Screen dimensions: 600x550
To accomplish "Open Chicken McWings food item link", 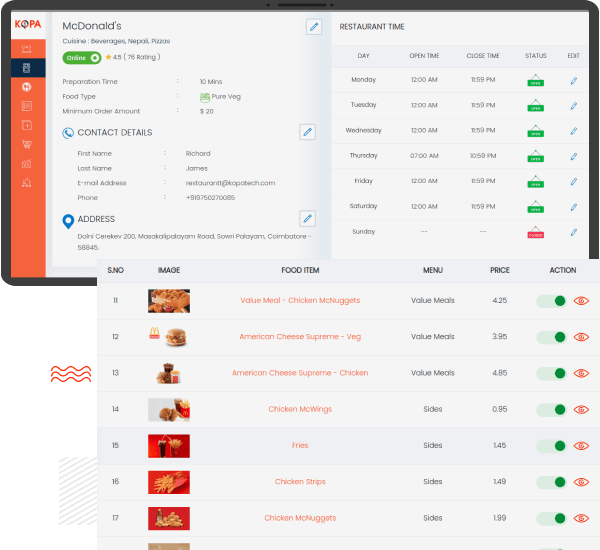I will [x=300, y=409].
